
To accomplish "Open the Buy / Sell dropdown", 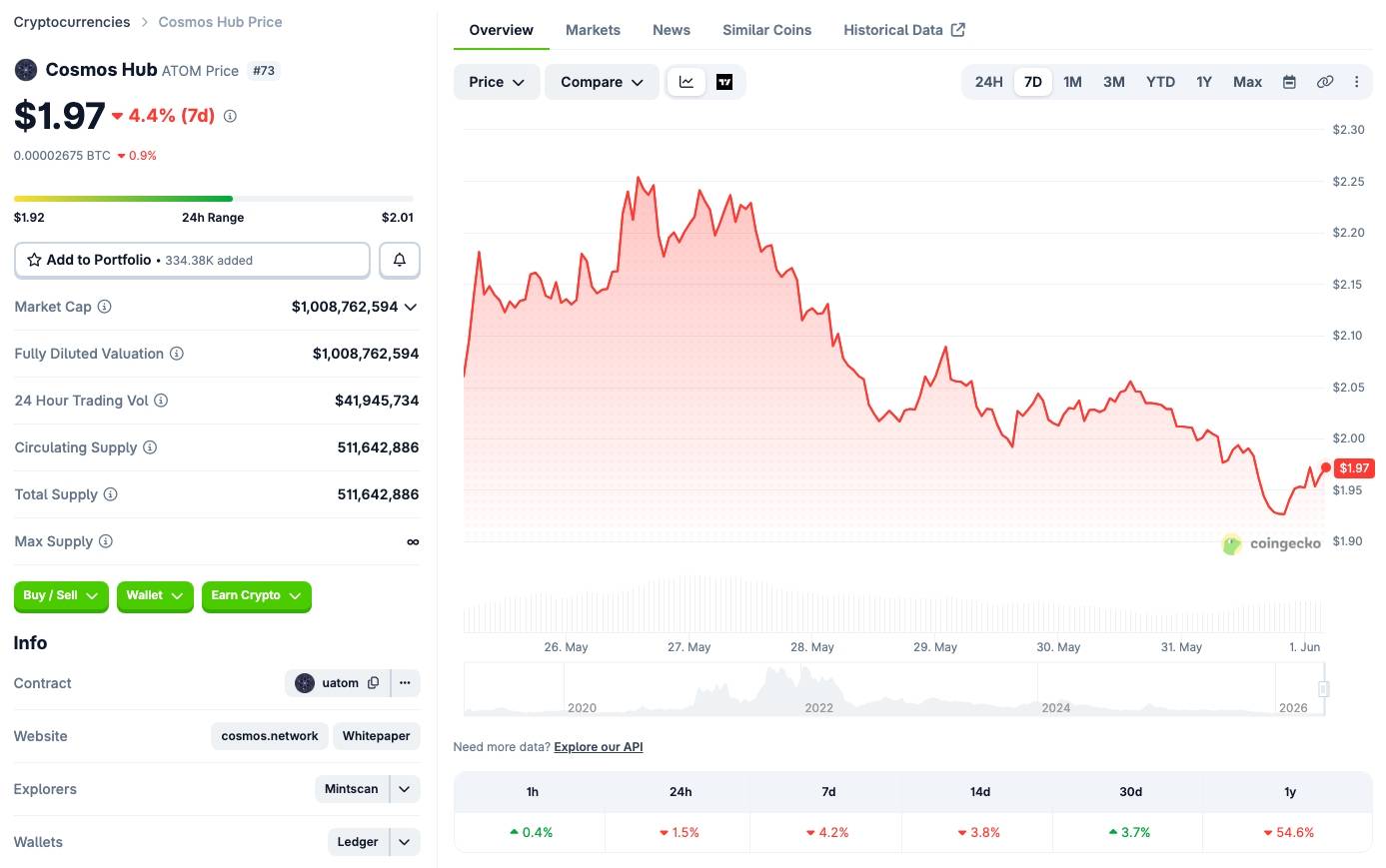I will 61,595.
